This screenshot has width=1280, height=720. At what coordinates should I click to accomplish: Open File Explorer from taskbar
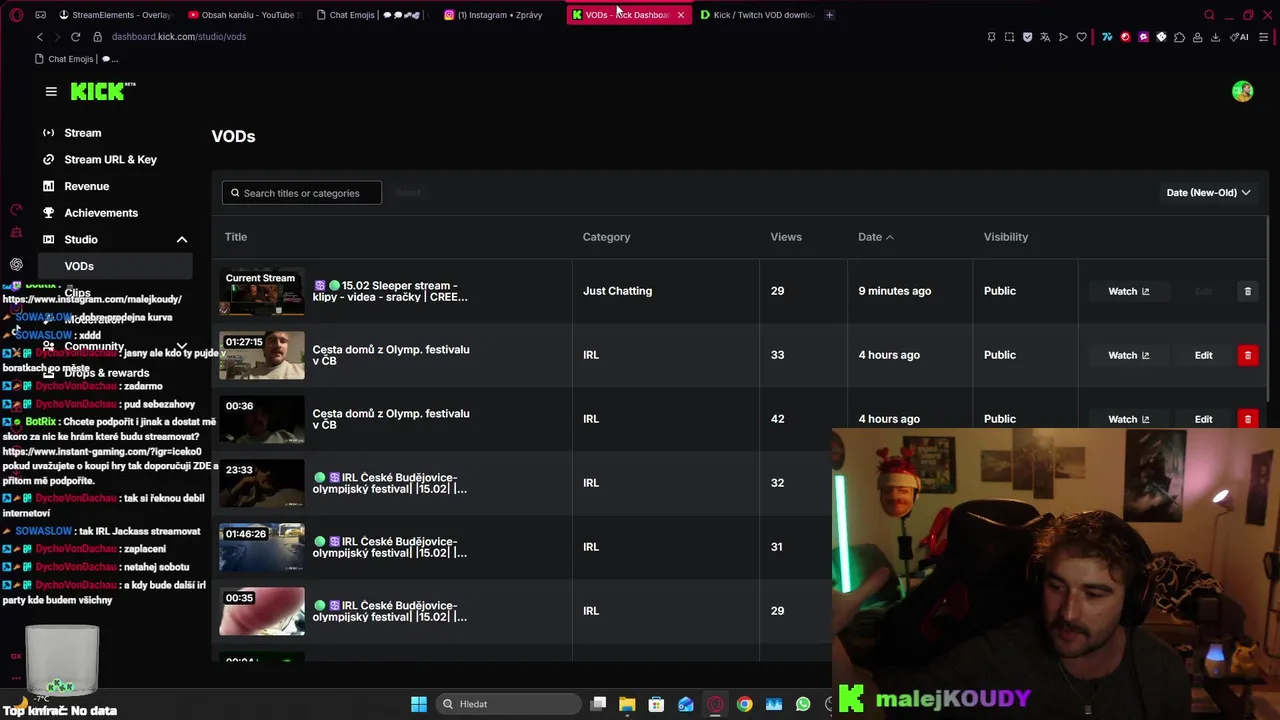pyautogui.click(x=627, y=704)
